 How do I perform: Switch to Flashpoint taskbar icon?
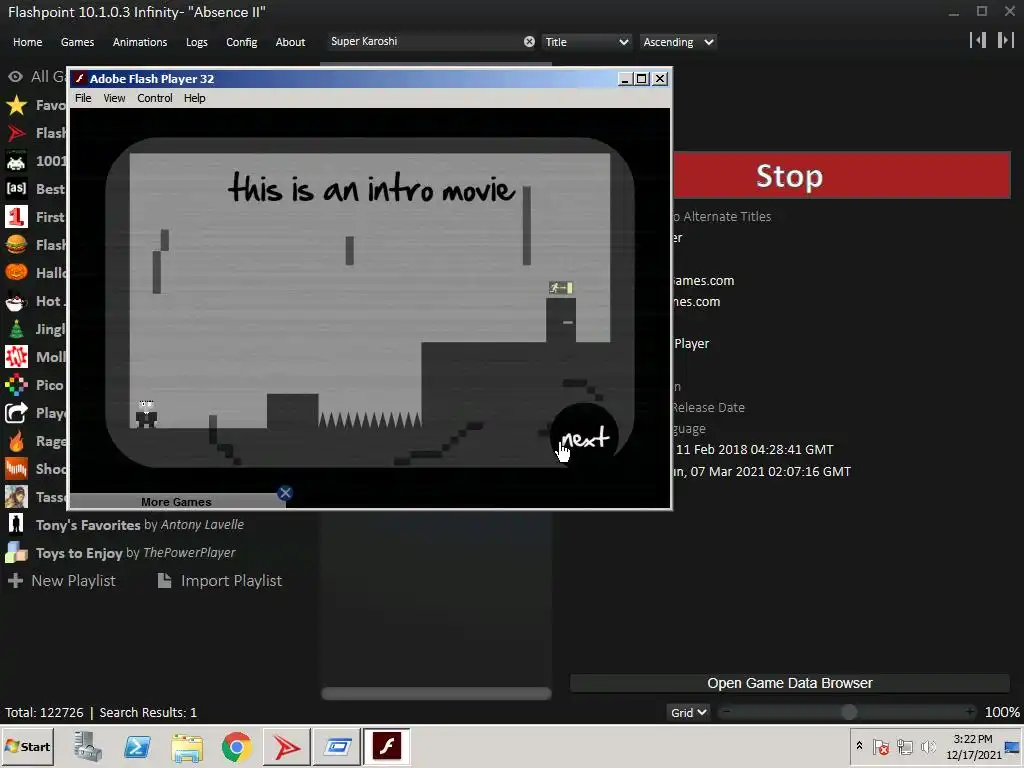click(x=286, y=746)
